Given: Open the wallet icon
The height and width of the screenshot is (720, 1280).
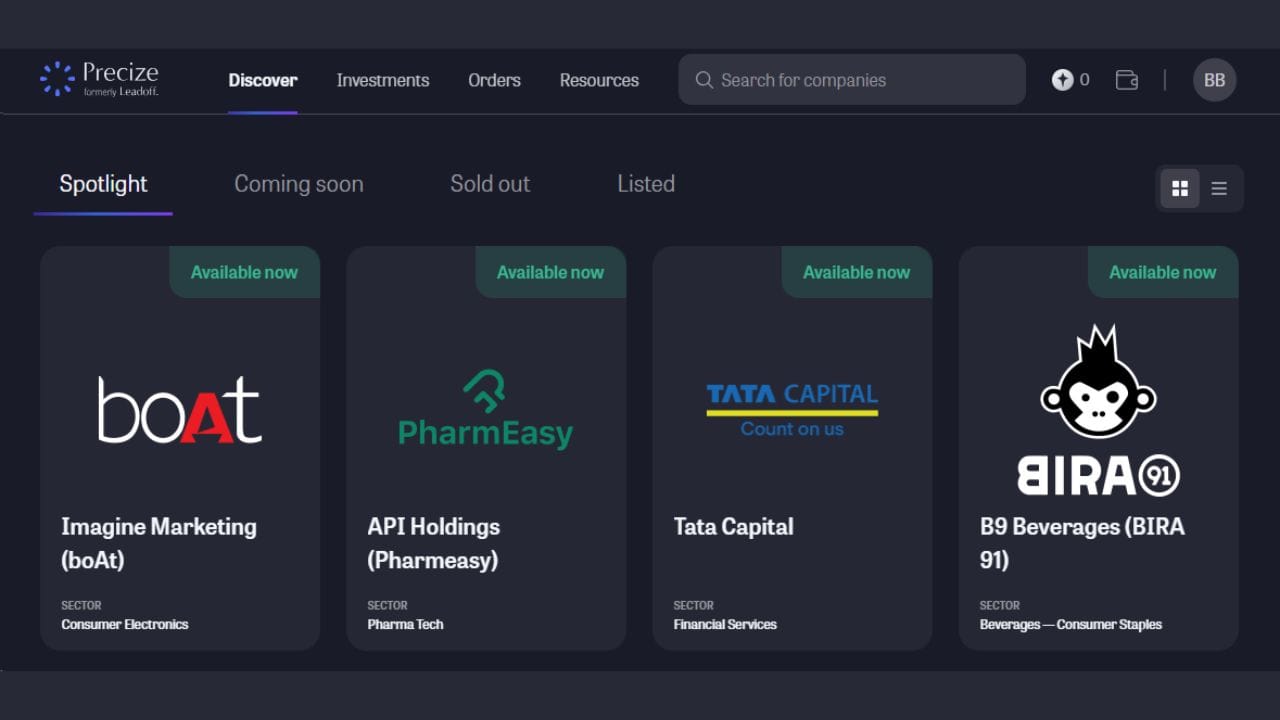Looking at the screenshot, I should (x=1127, y=80).
